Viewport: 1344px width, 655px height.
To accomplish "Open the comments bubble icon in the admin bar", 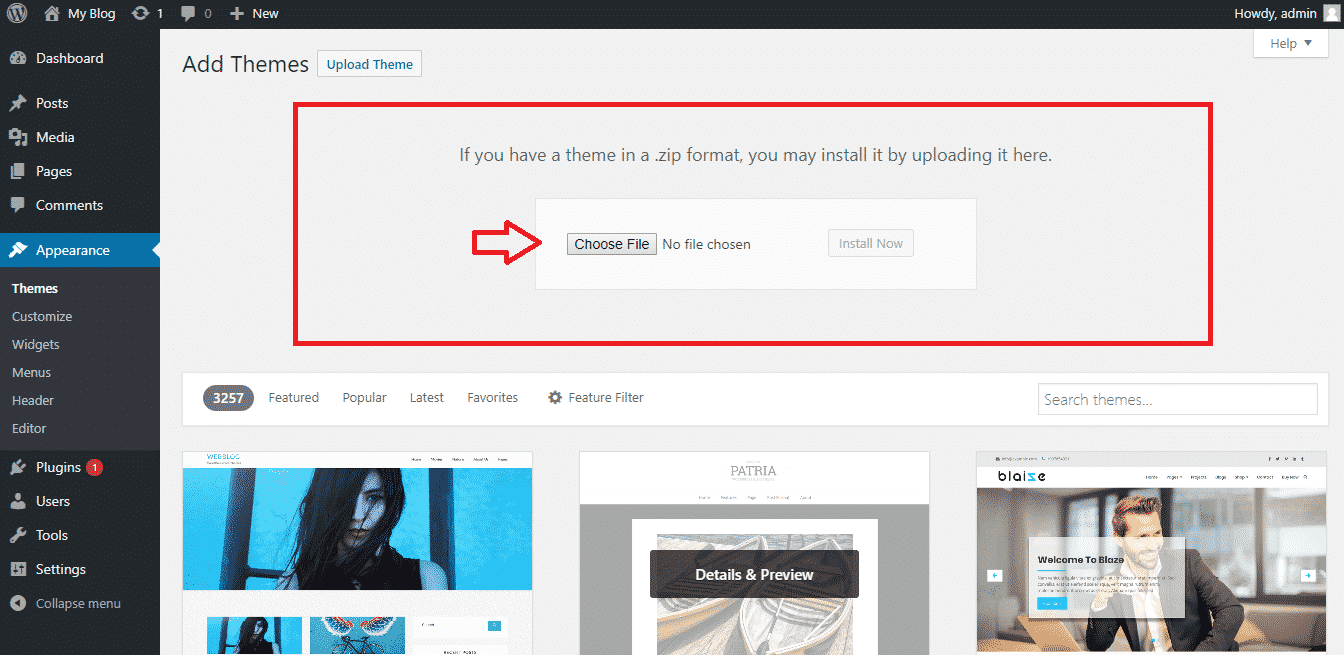I will [188, 14].
